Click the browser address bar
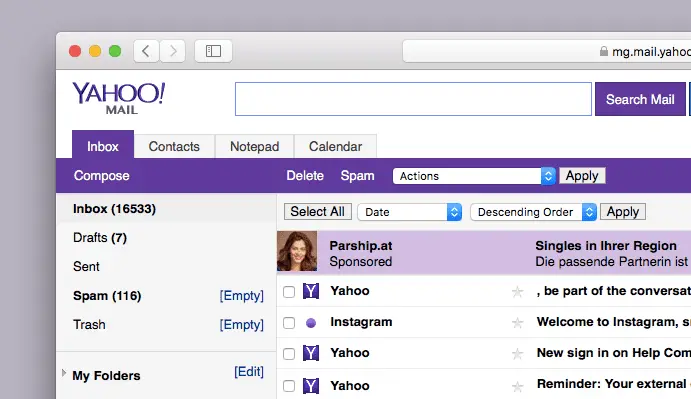The image size is (691, 399). click(546, 52)
